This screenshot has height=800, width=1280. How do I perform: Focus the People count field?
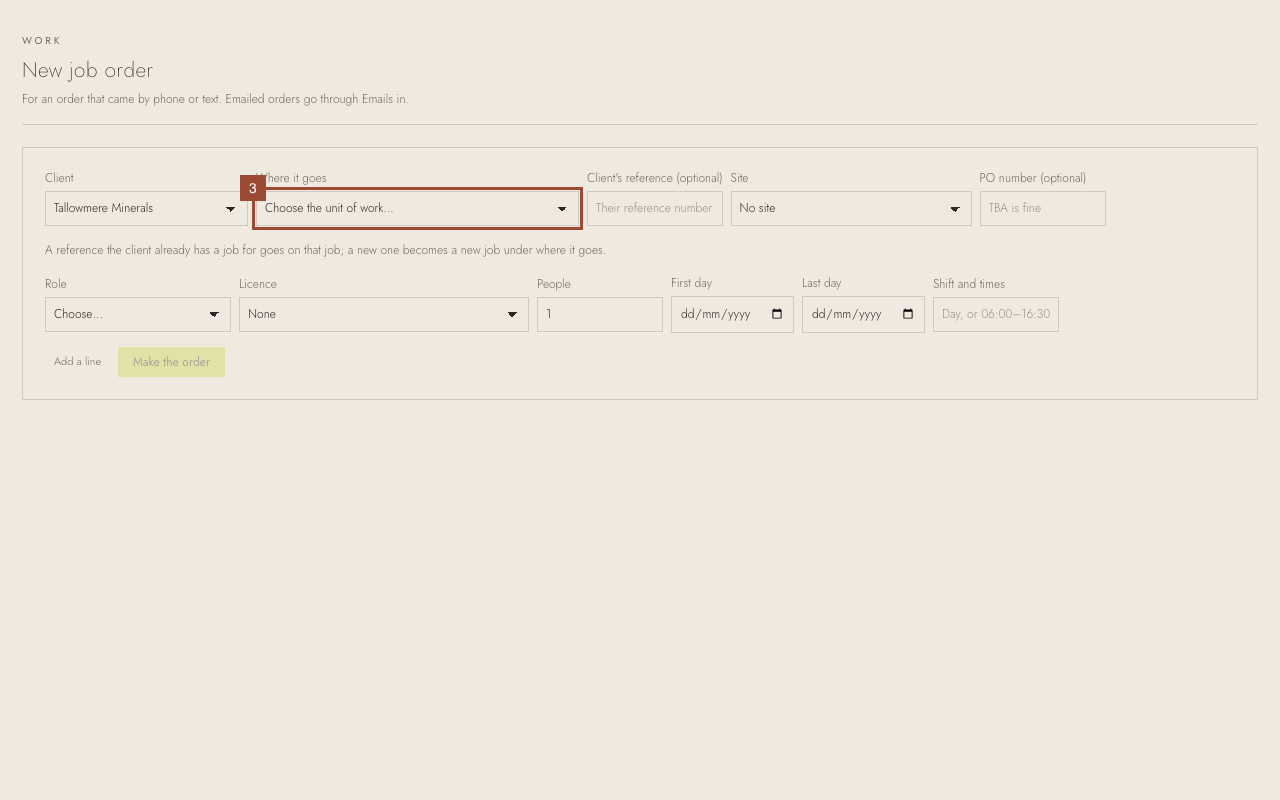click(x=600, y=314)
